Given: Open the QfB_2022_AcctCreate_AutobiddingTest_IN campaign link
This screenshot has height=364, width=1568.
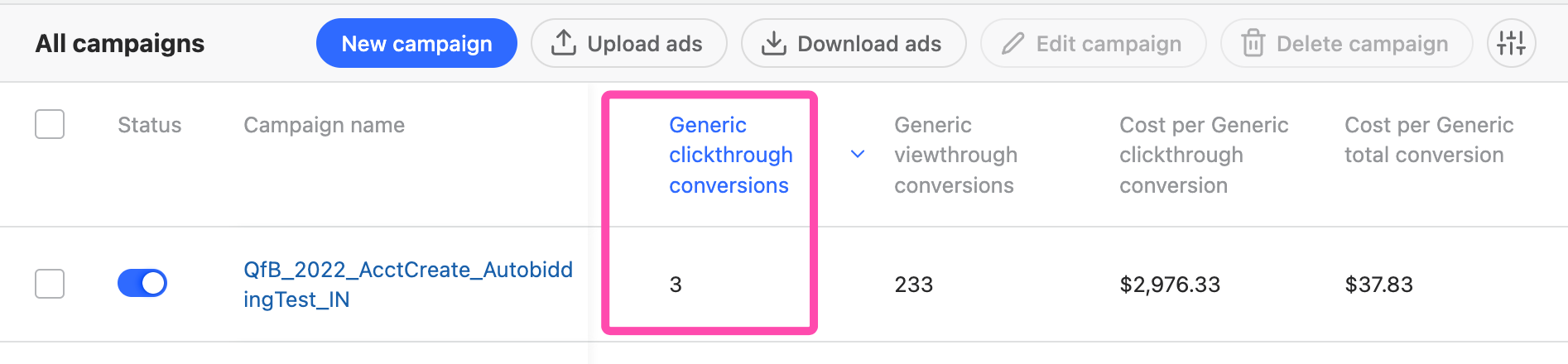Looking at the screenshot, I should (x=408, y=285).
